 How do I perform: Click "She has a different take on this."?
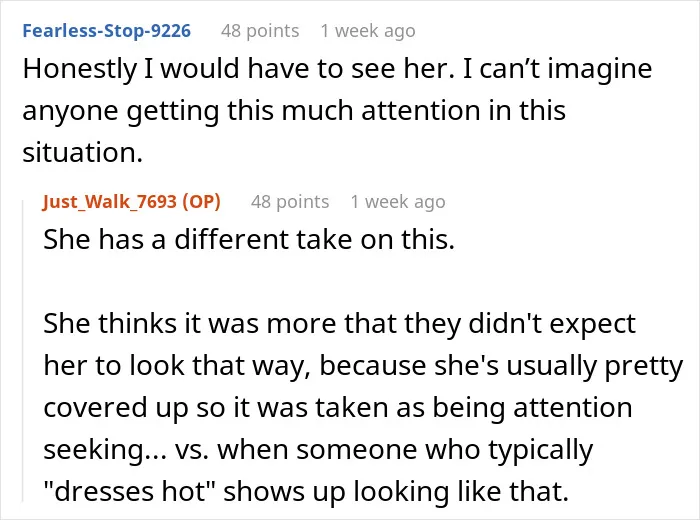coord(249,239)
